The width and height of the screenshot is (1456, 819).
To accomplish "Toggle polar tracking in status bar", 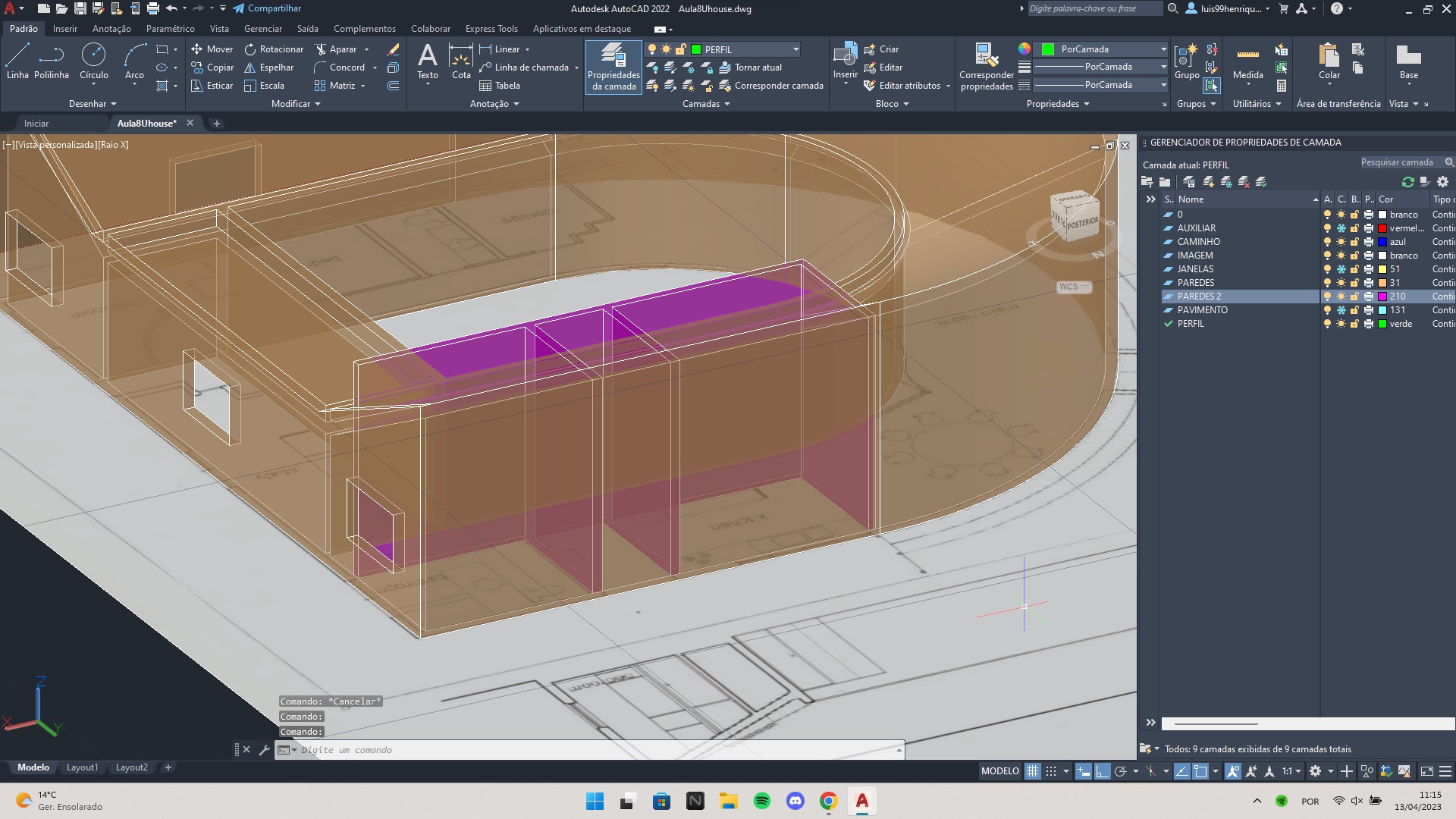I will pyautogui.click(x=1120, y=771).
